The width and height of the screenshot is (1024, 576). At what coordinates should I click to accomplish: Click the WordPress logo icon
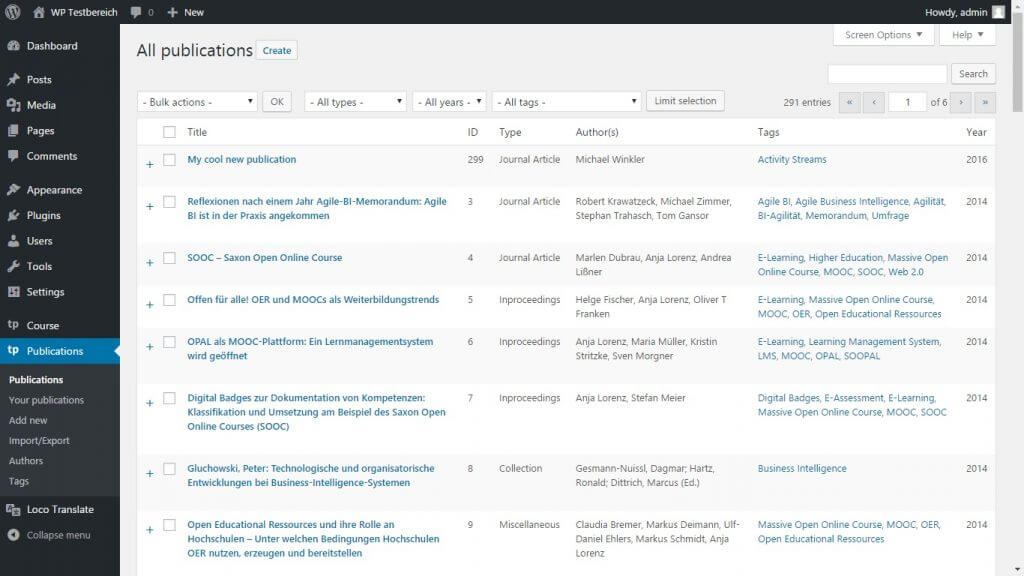pos(13,12)
